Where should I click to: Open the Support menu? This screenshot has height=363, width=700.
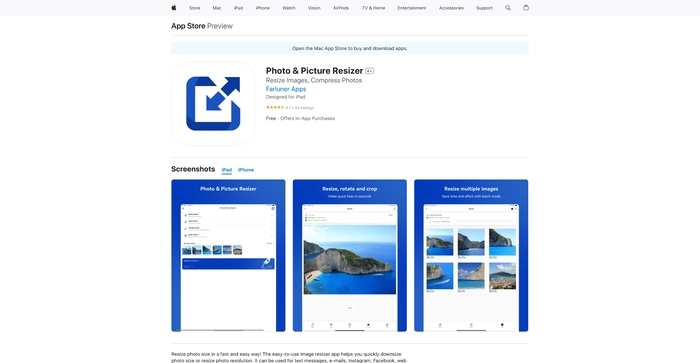pos(484,8)
